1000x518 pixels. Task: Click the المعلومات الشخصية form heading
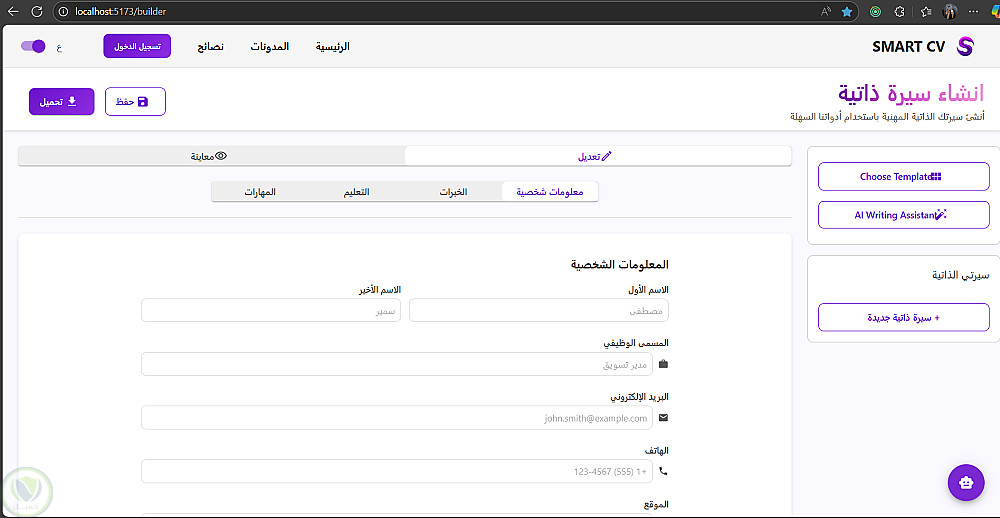[x=619, y=263]
